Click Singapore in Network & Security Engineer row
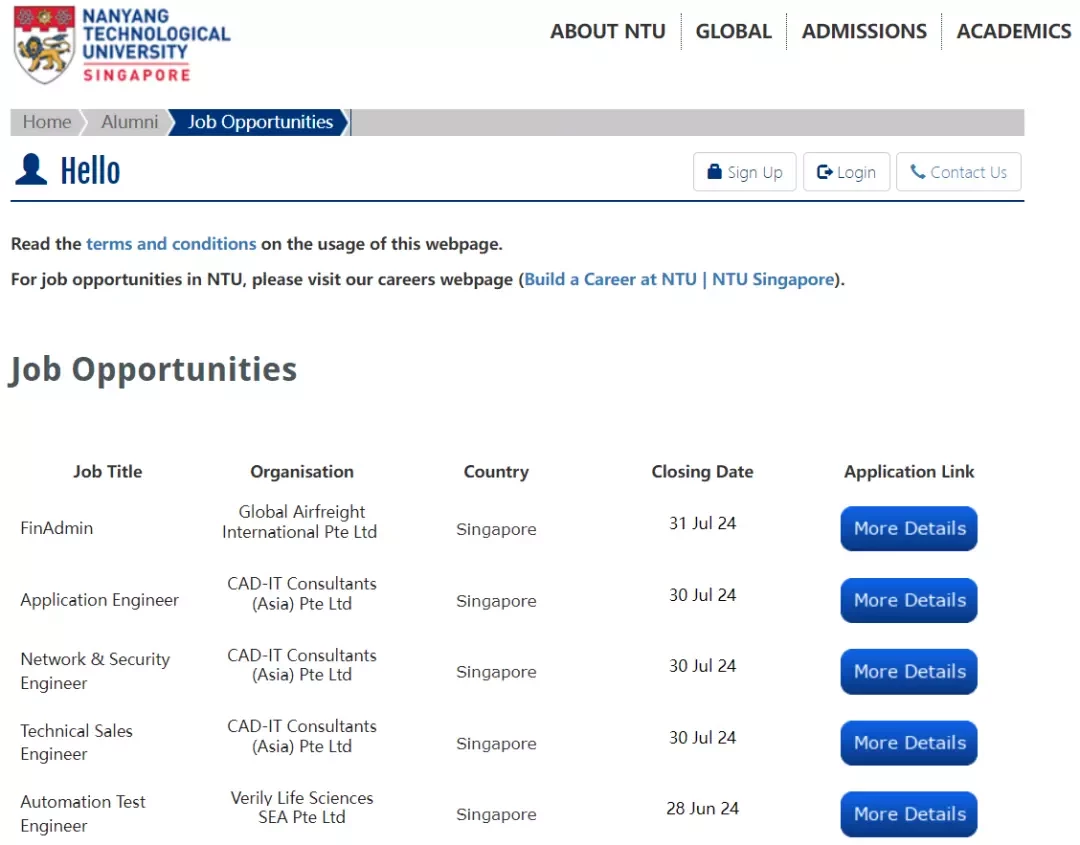1080x845 pixels. coord(496,672)
